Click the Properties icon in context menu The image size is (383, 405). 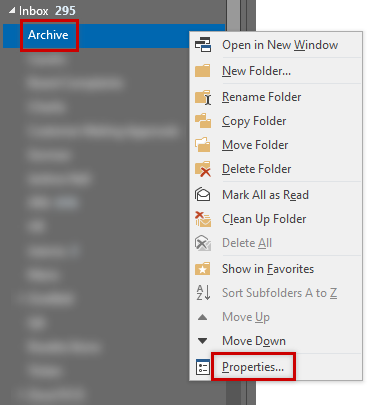(x=203, y=367)
